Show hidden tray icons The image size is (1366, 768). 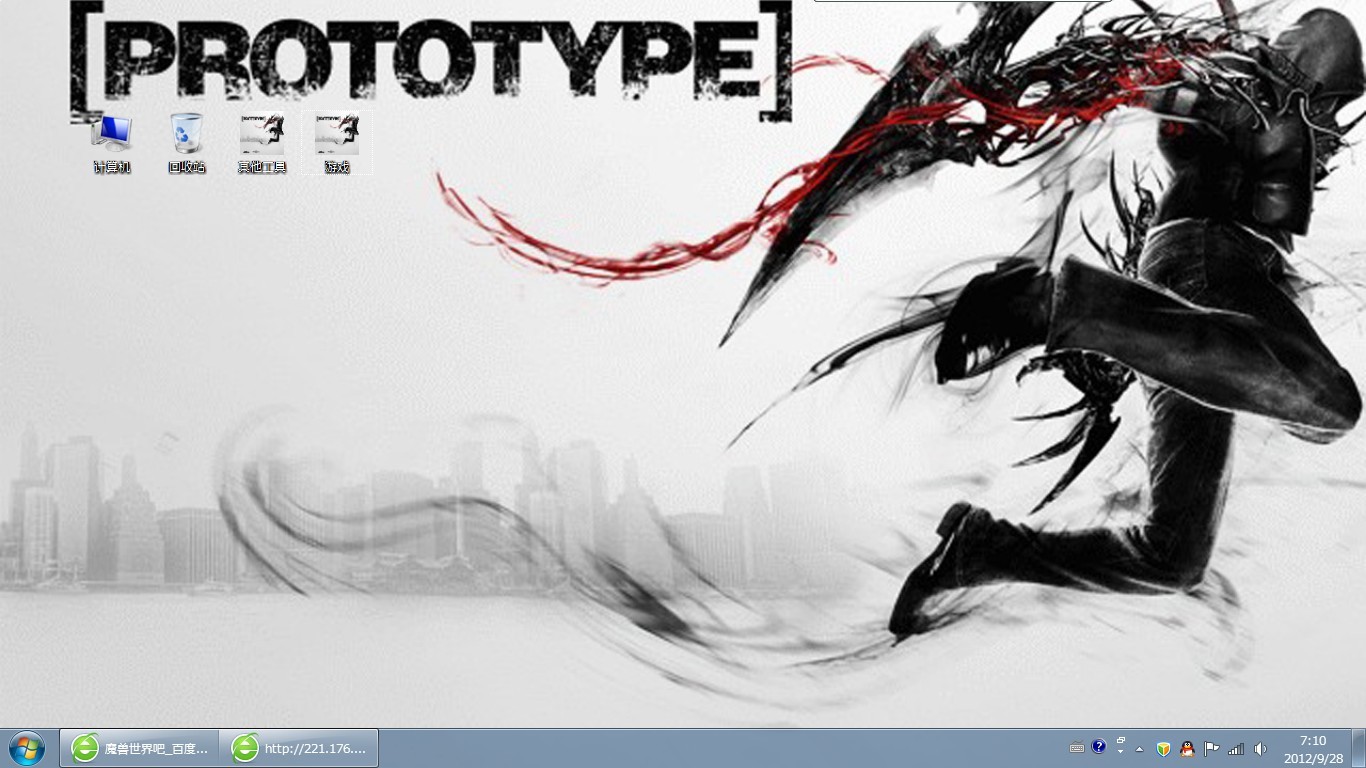pyautogui.click(x=1139, y=748)
